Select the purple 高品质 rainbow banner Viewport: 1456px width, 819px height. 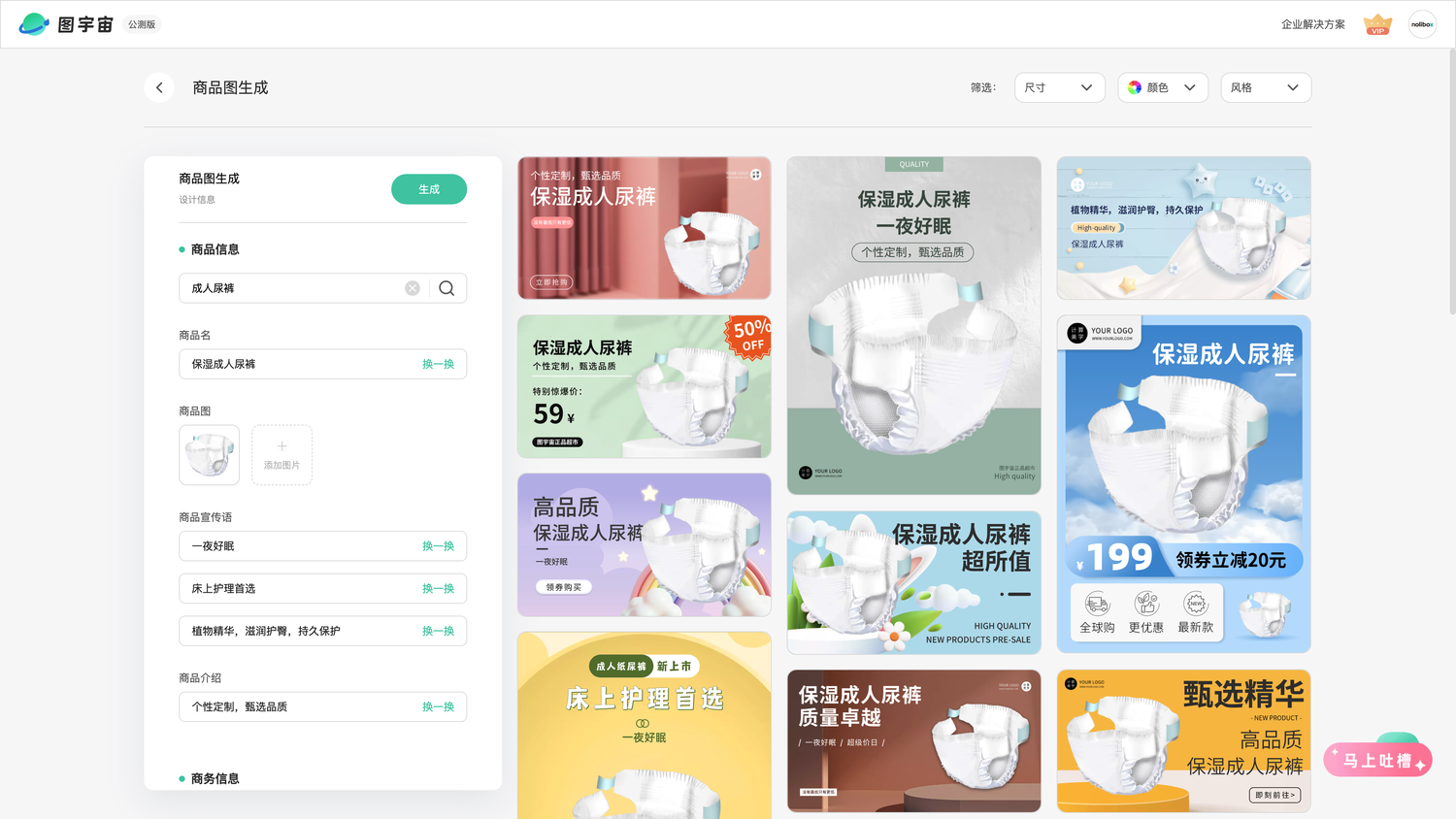645,545
